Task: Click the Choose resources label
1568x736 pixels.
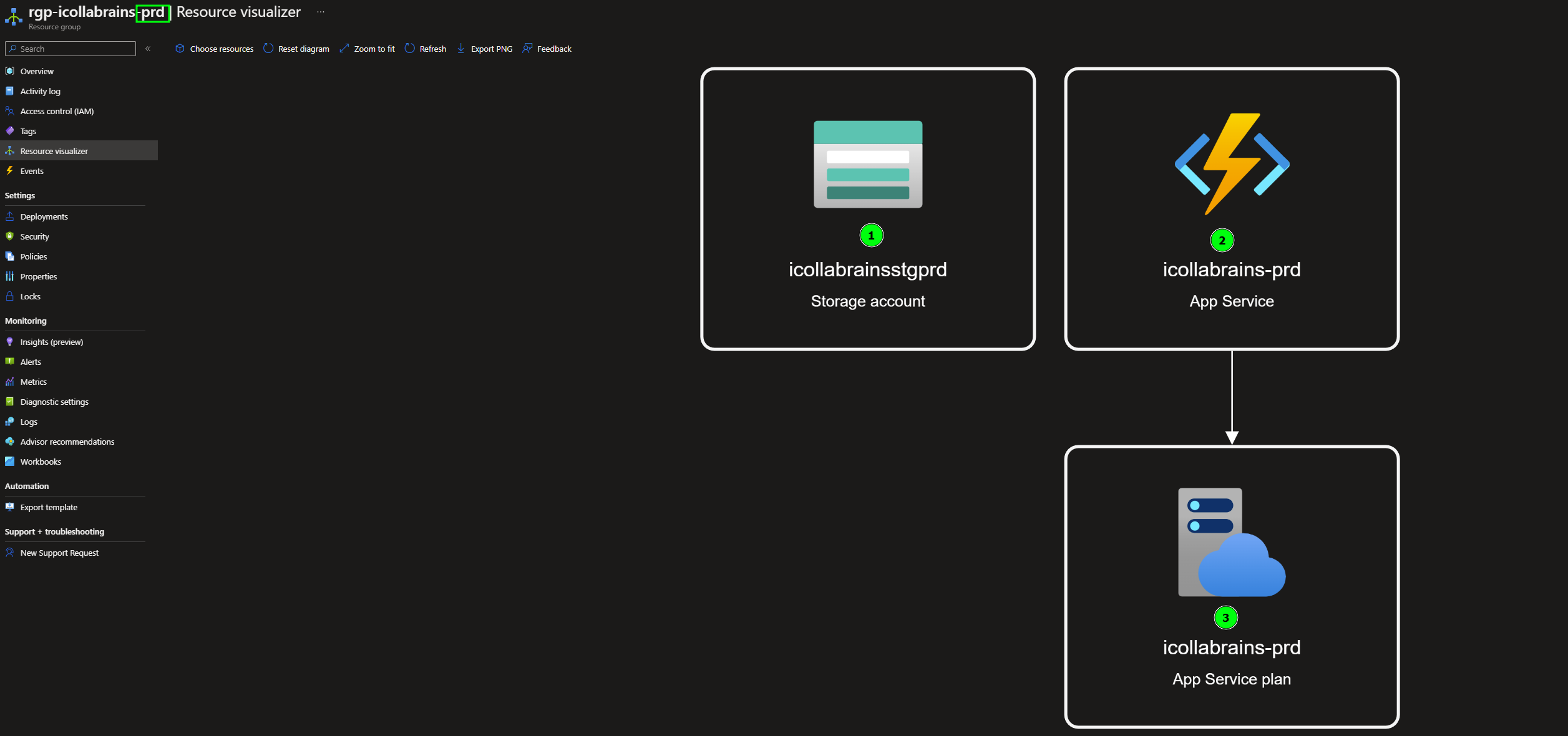Action: pos(222,49)
